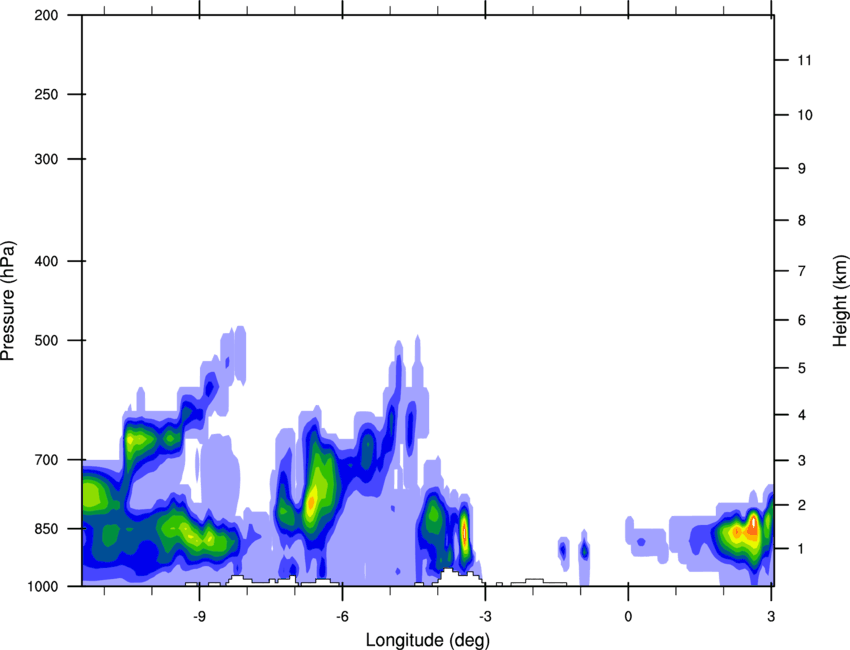
Task: Click the 'Longitude (deg)' axis title
Action: (x=428, y=640)
